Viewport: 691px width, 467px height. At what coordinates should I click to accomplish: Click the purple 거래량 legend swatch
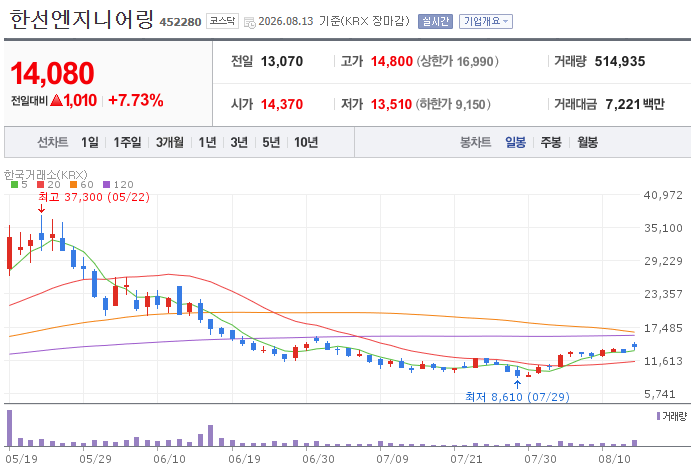click(658, 416)
